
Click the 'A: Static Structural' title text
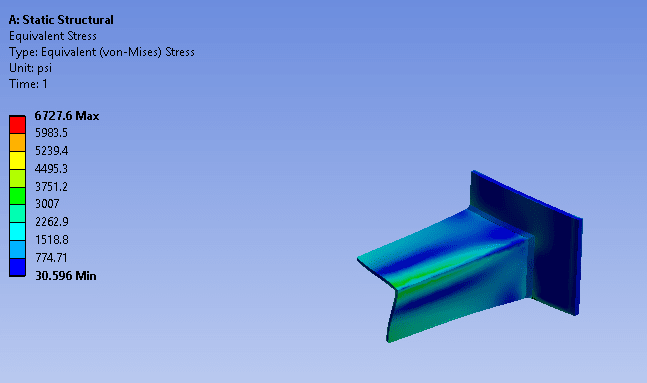pyautogui.click(x=61, y=20)
